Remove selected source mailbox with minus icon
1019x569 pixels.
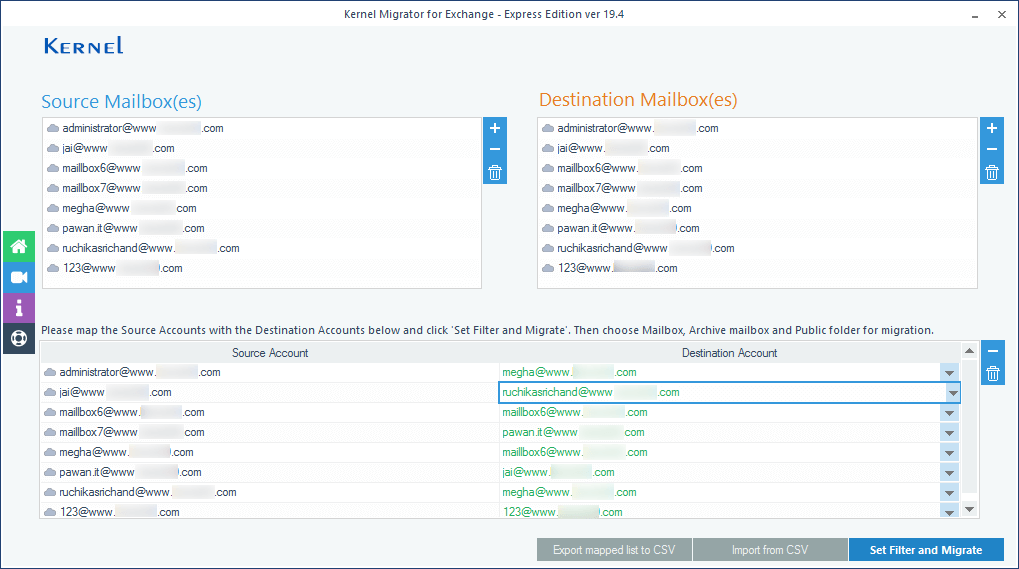click(495, 149)
